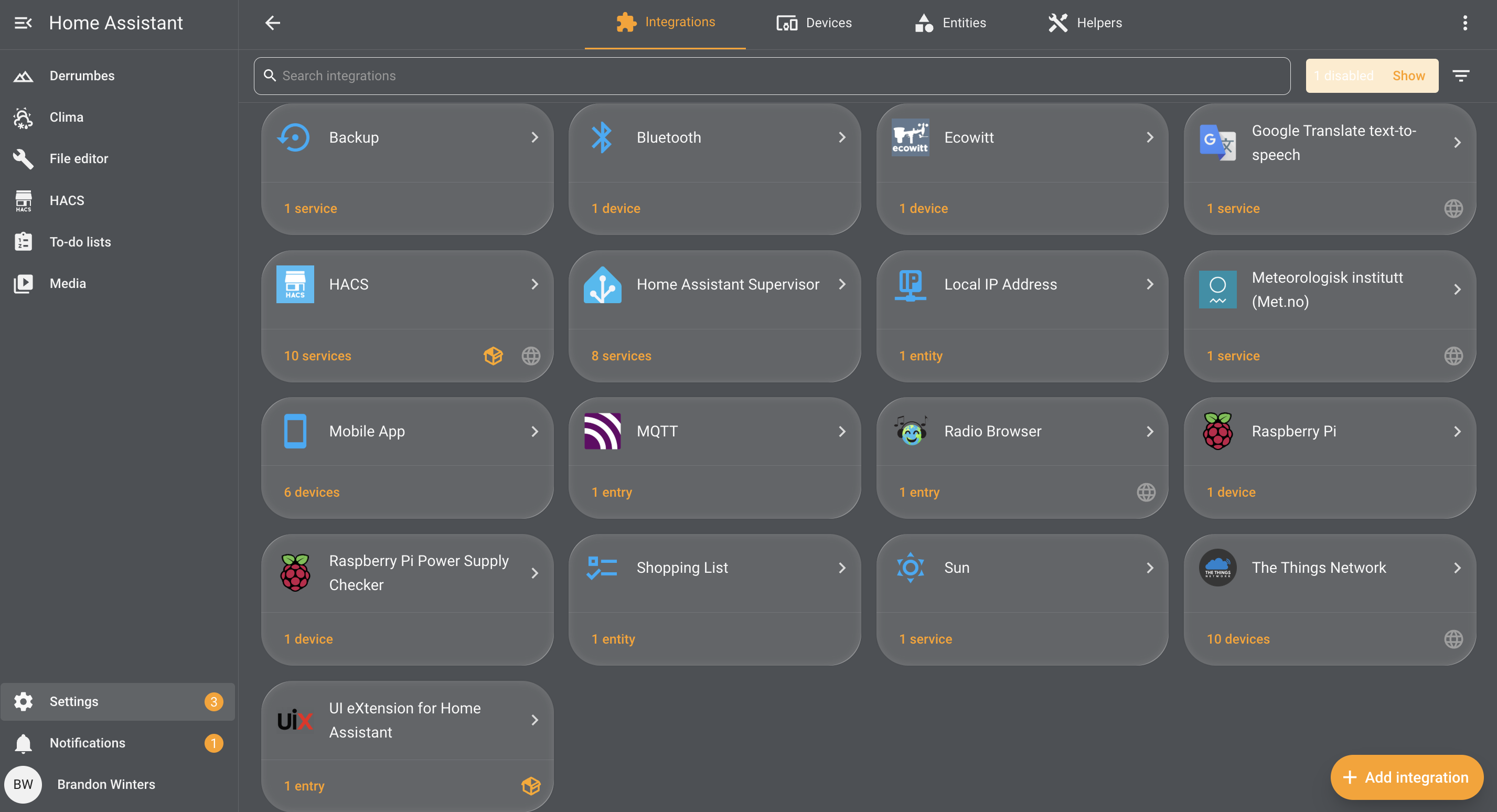Open the Shopping List card chevron

click(x=842, y=568)
